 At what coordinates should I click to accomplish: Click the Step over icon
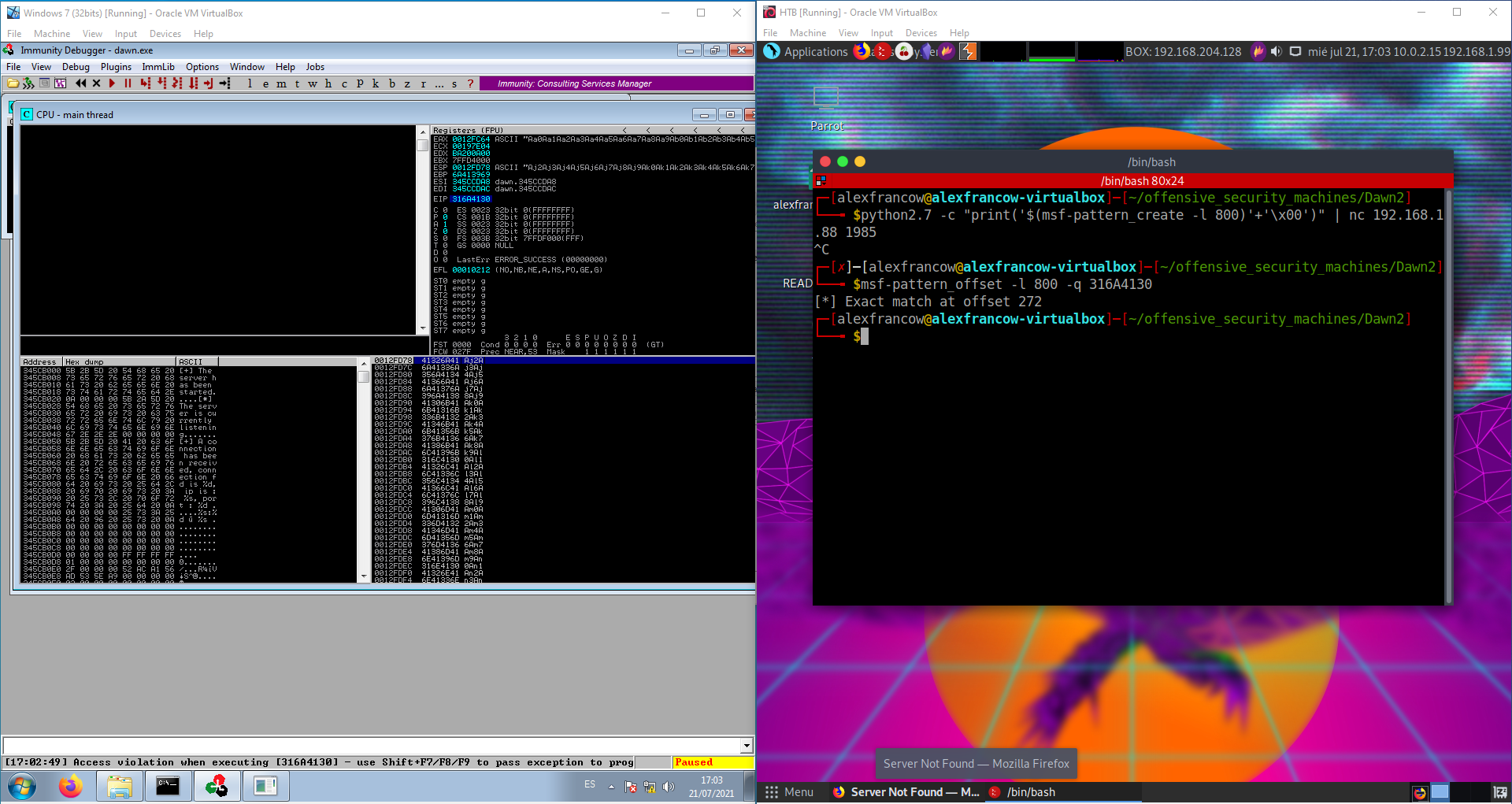point(162,83)
